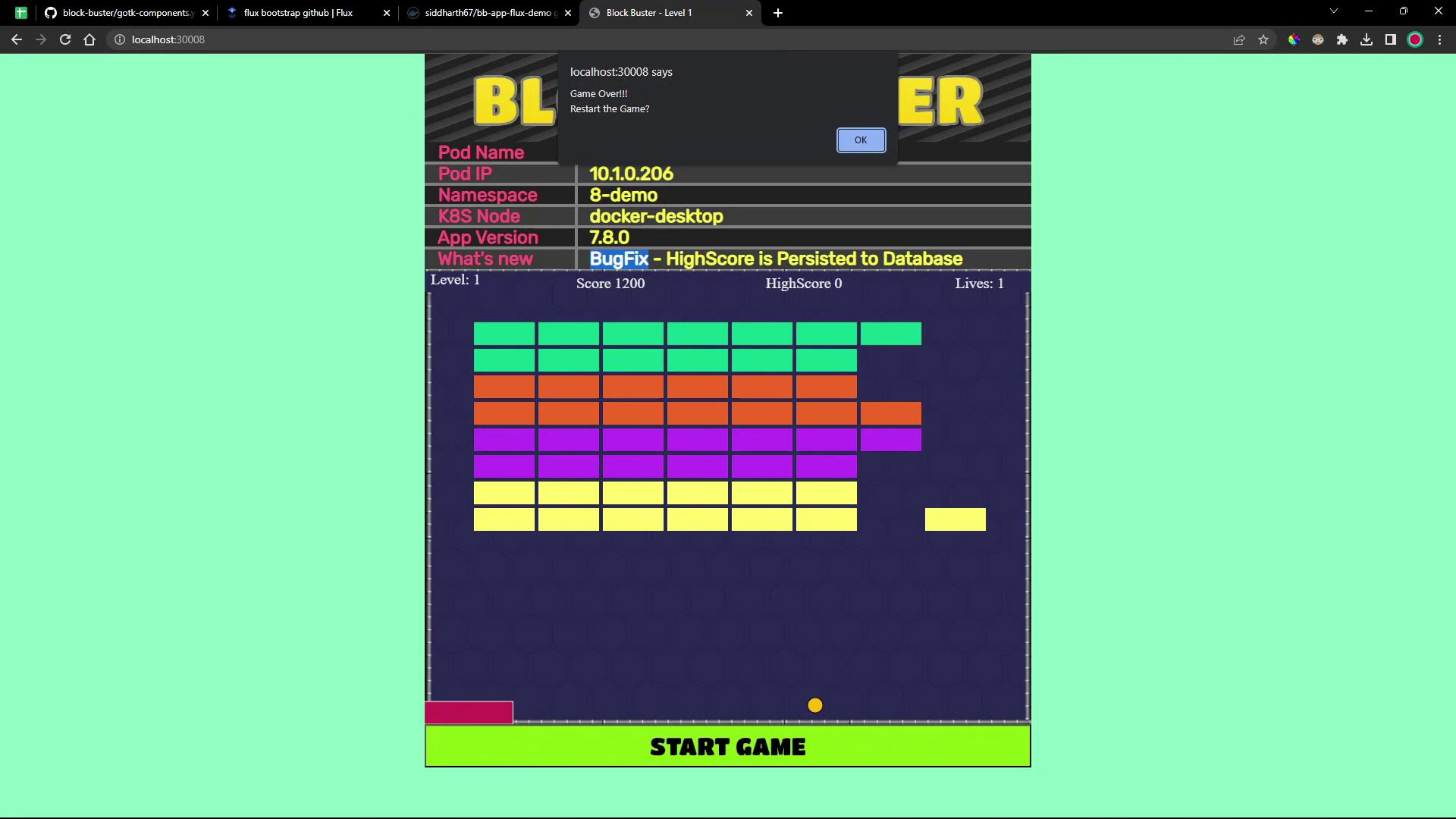Share this page via share icon
Viewport: 1456px width, 819px height.
tap(1239, 39)
